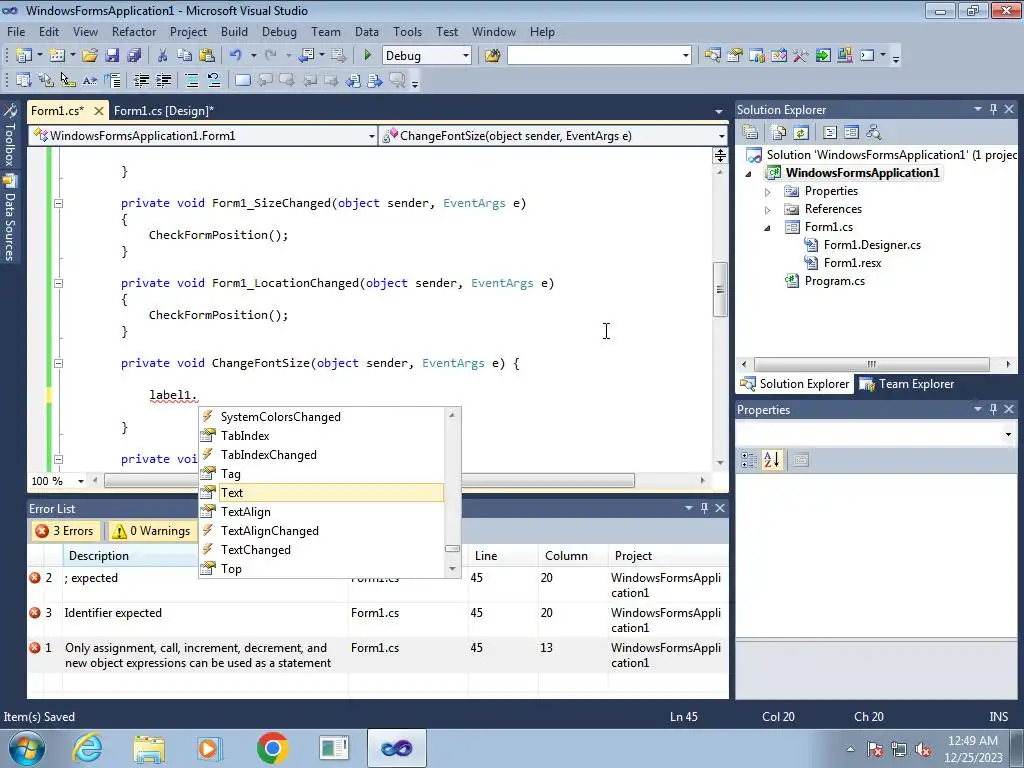Click Solution Explorer Properties icon
The width and height of the screenshot is (1024, 768).
point(750,133)
